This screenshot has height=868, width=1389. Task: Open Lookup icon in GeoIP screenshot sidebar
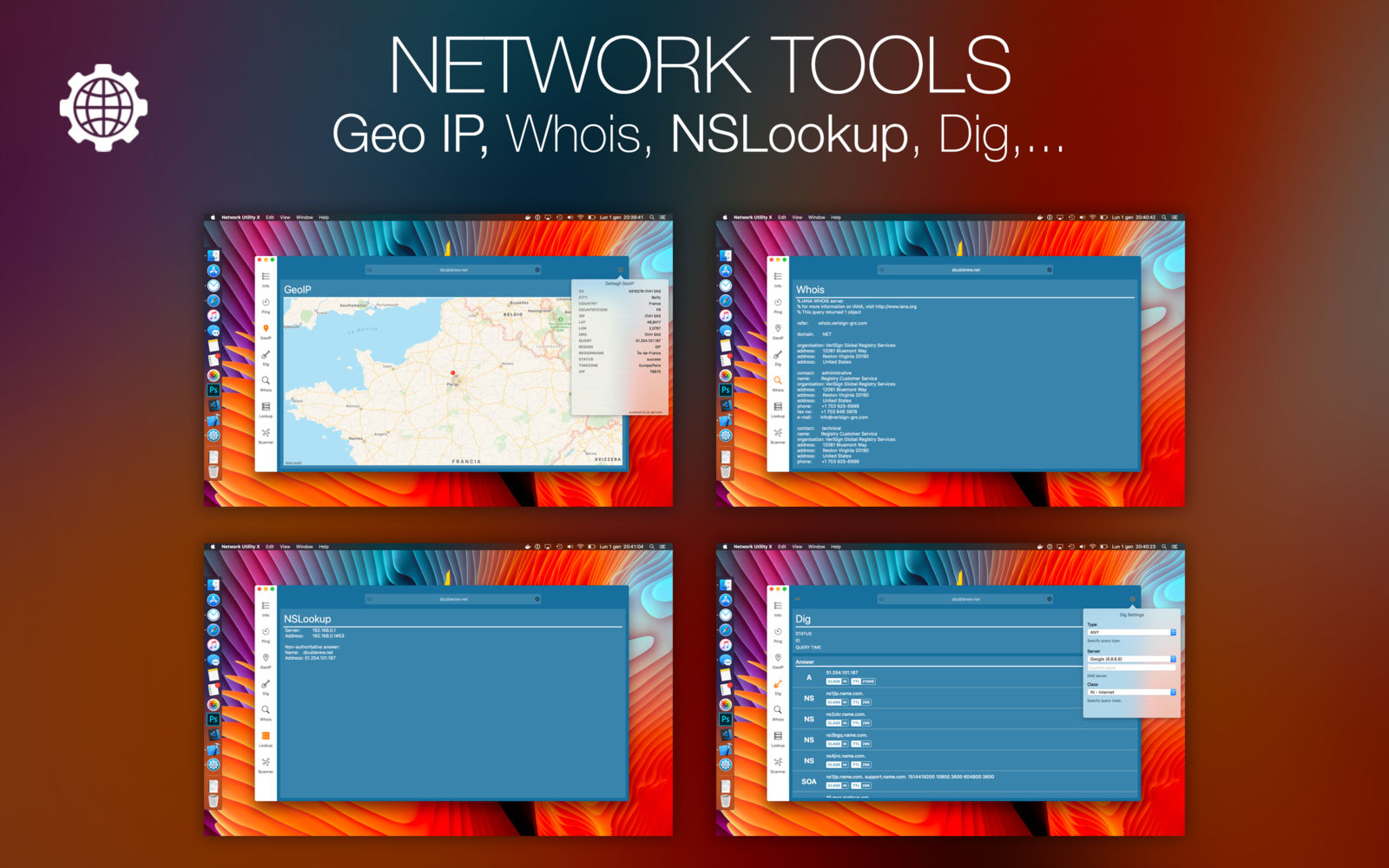[x=266, y=406]
